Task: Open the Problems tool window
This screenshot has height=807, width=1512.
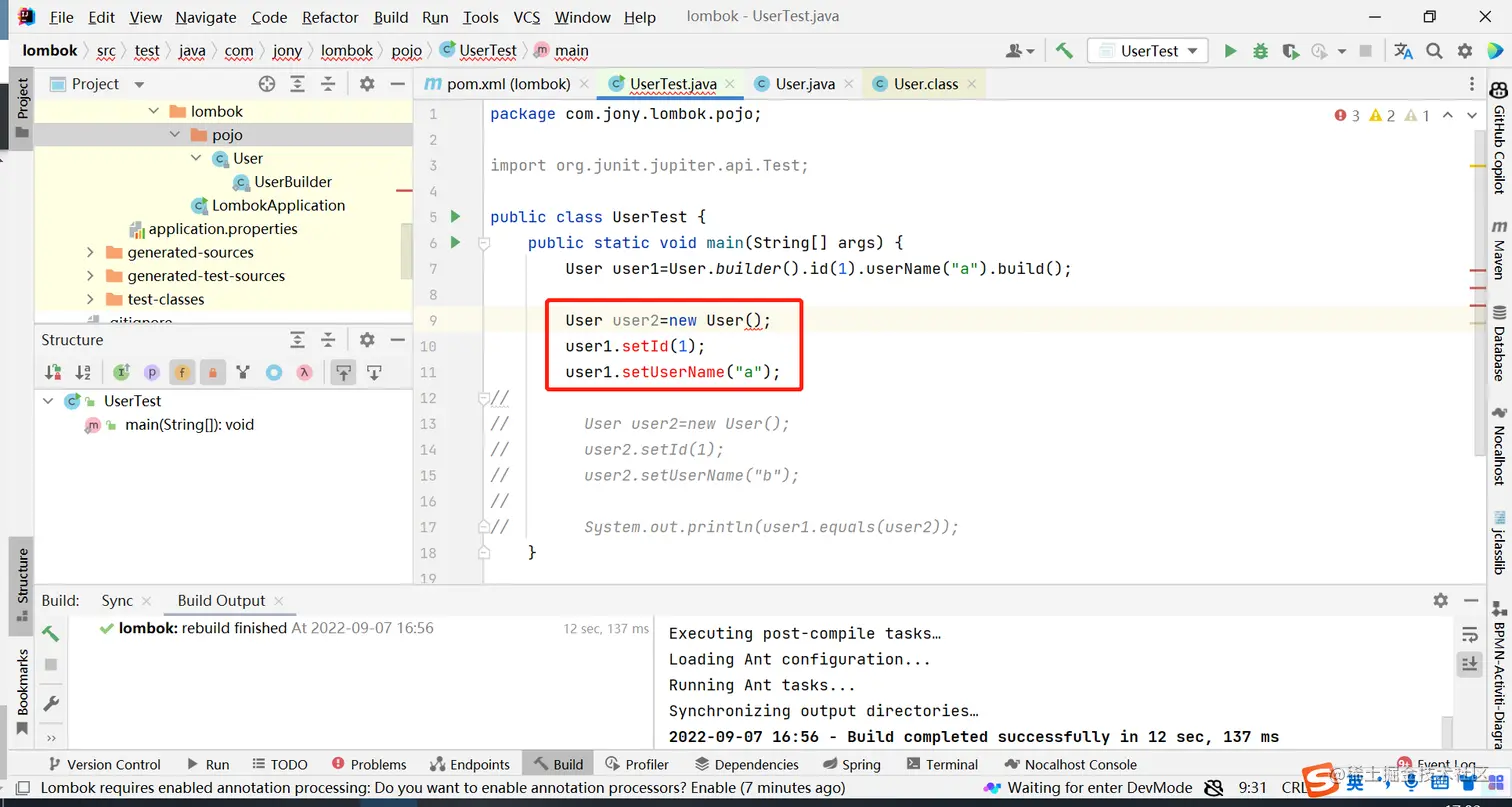Action: coord(368,764)
